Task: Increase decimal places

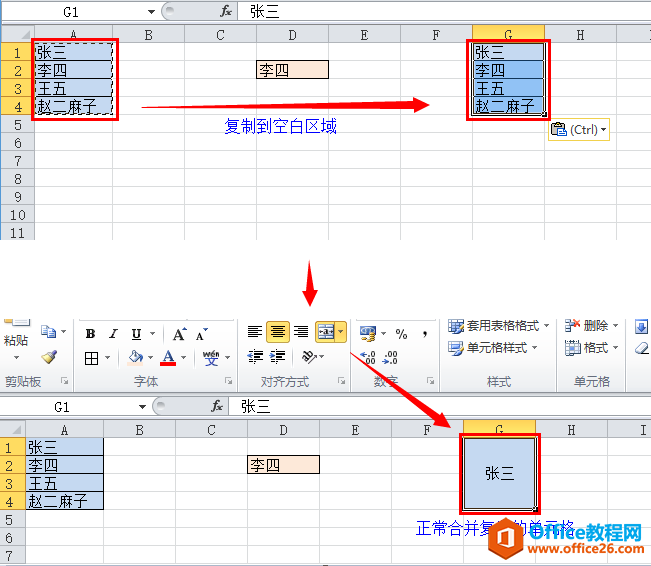Action: pyautogui.click(x=367, y=358)
